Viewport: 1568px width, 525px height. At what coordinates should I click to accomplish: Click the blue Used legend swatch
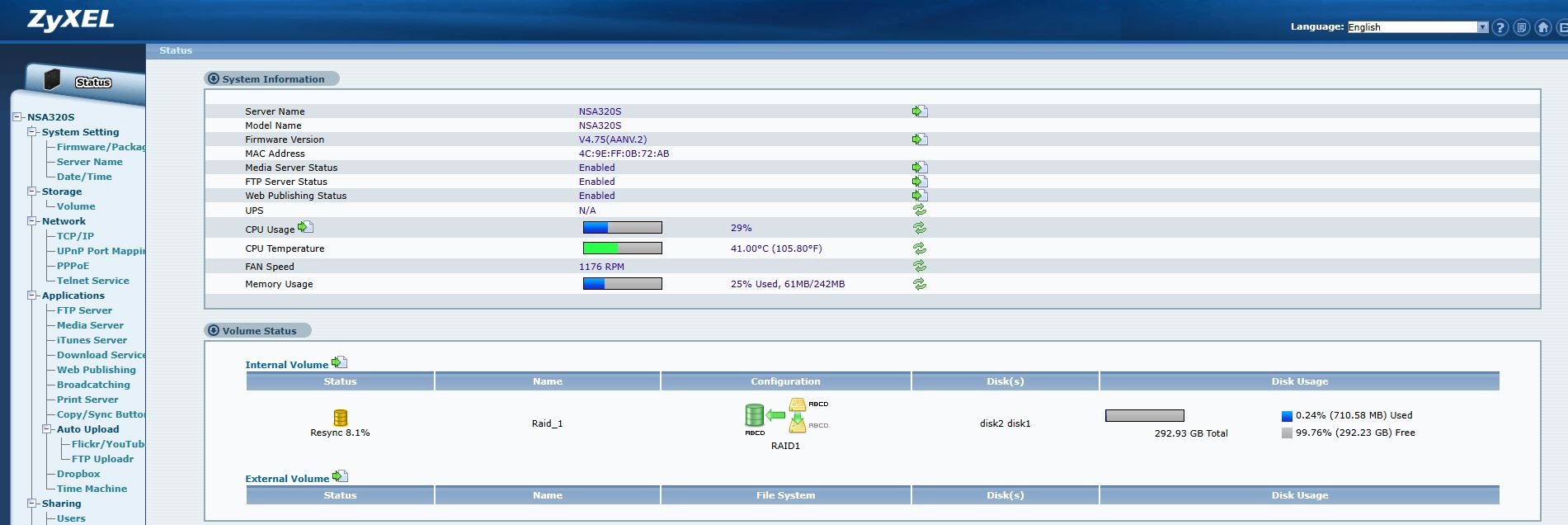1287,416
